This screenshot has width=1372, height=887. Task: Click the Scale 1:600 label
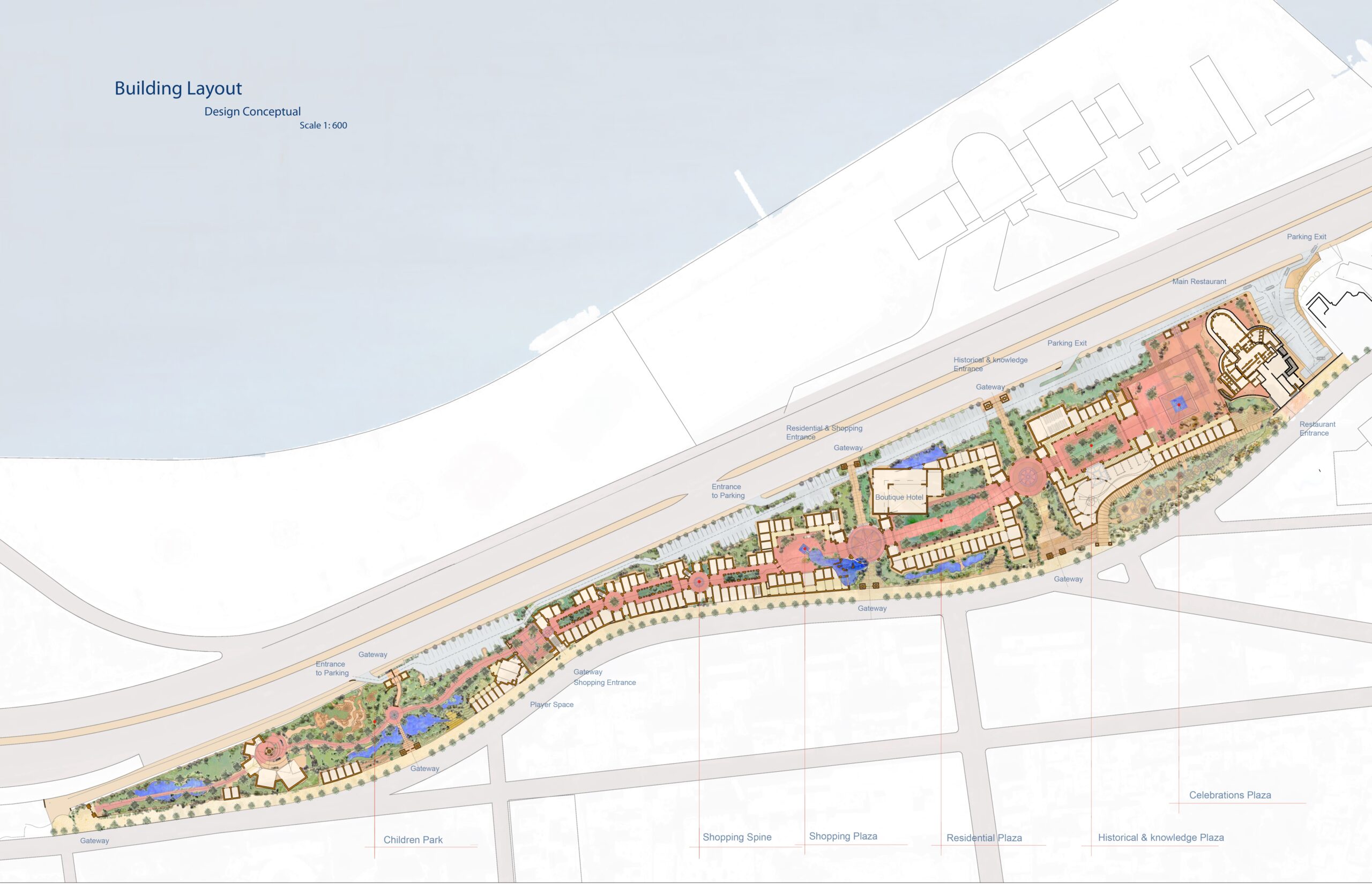pyautogui.click(x=323, y=125)
